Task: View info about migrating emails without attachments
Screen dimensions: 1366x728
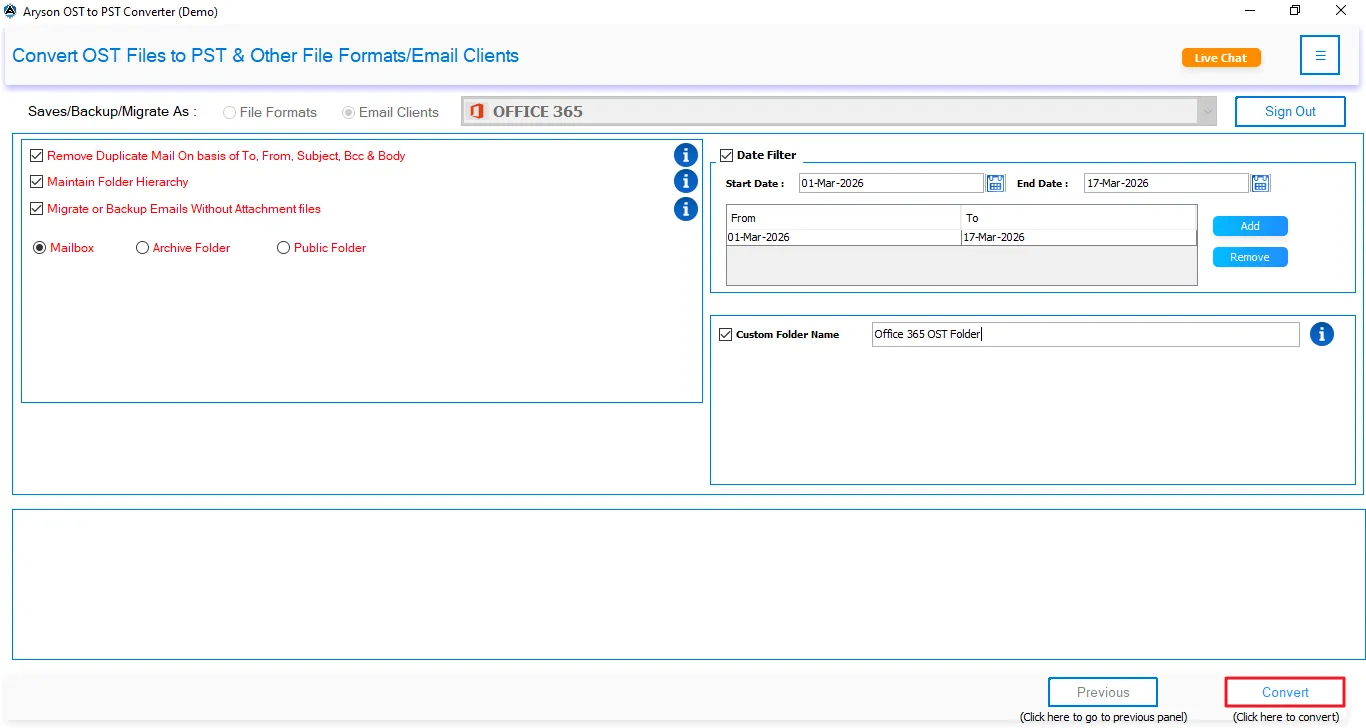Action: pos(685,209)
